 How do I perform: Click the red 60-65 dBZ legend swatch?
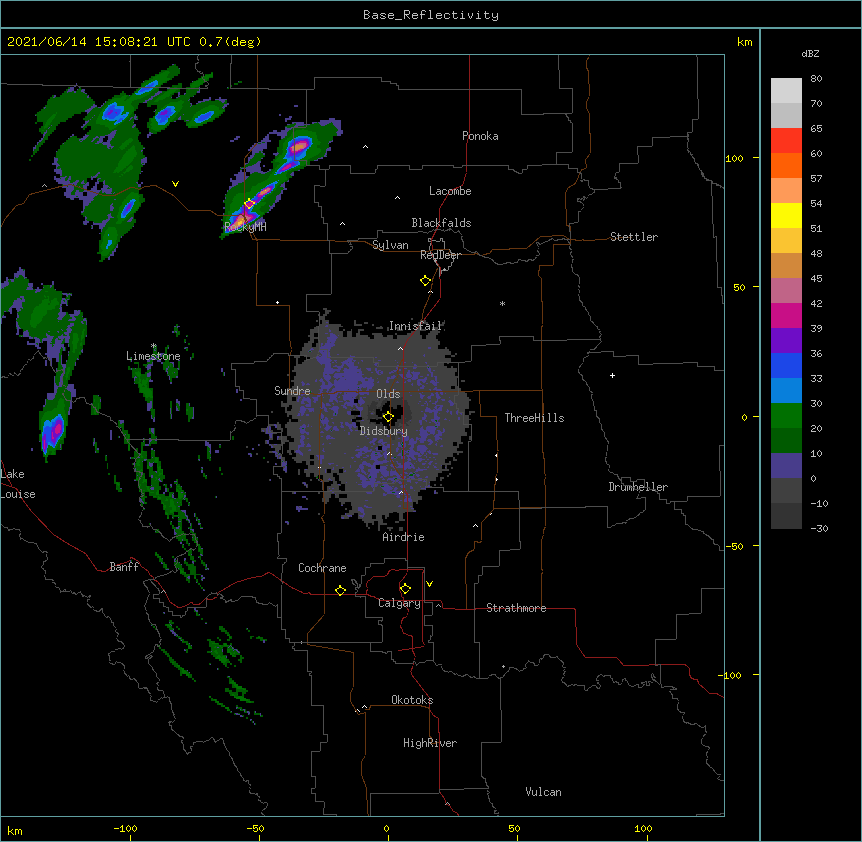pos(786,141)
